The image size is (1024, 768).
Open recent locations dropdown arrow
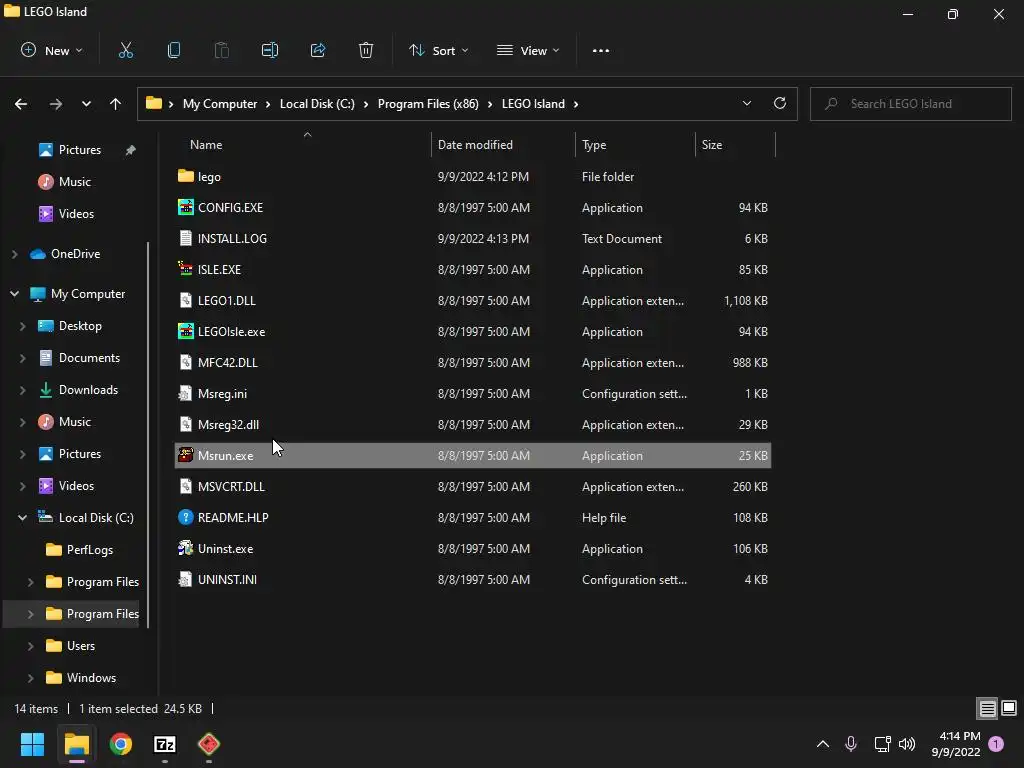point(86,104)
